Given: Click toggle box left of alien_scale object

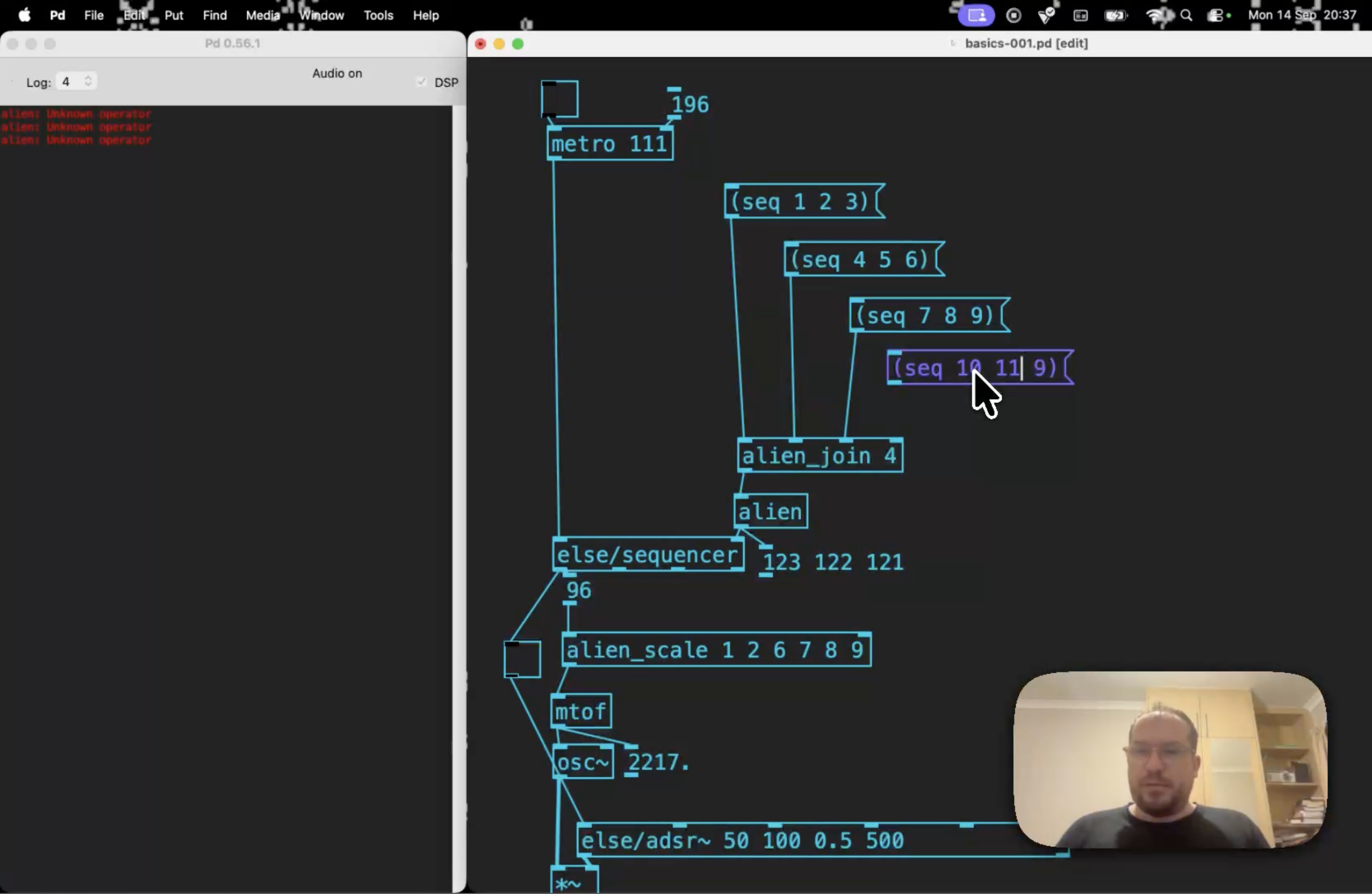Looking at the screenshot, I should pos(522,659).
